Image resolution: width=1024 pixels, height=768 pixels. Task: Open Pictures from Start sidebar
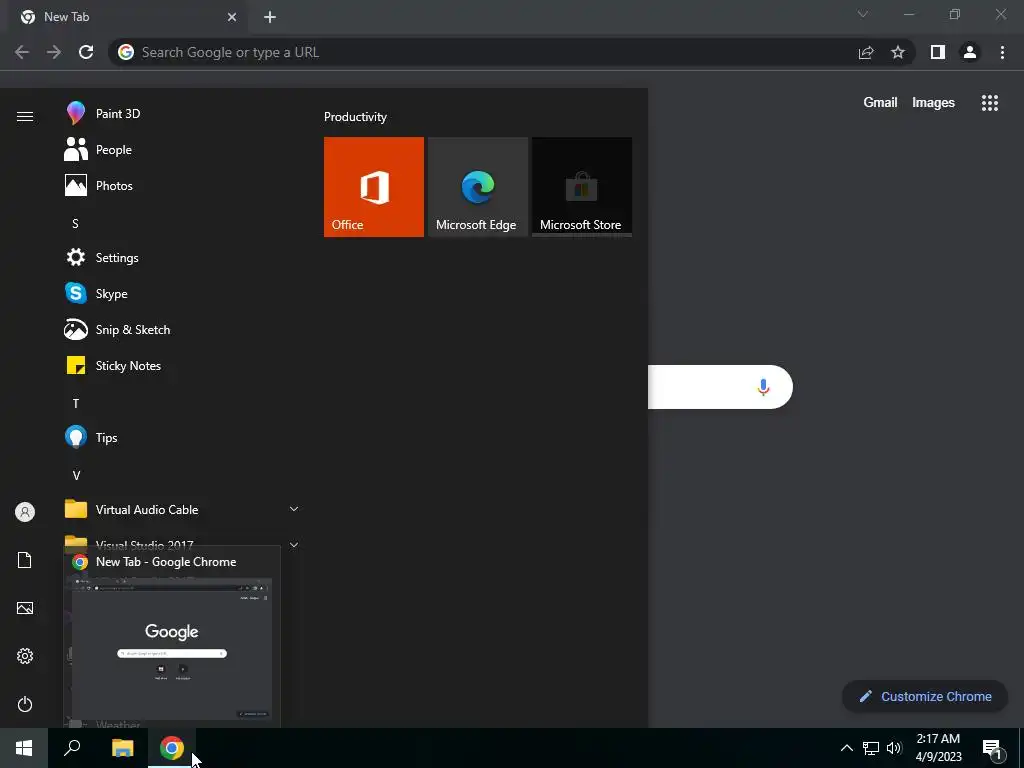point(25,608)
